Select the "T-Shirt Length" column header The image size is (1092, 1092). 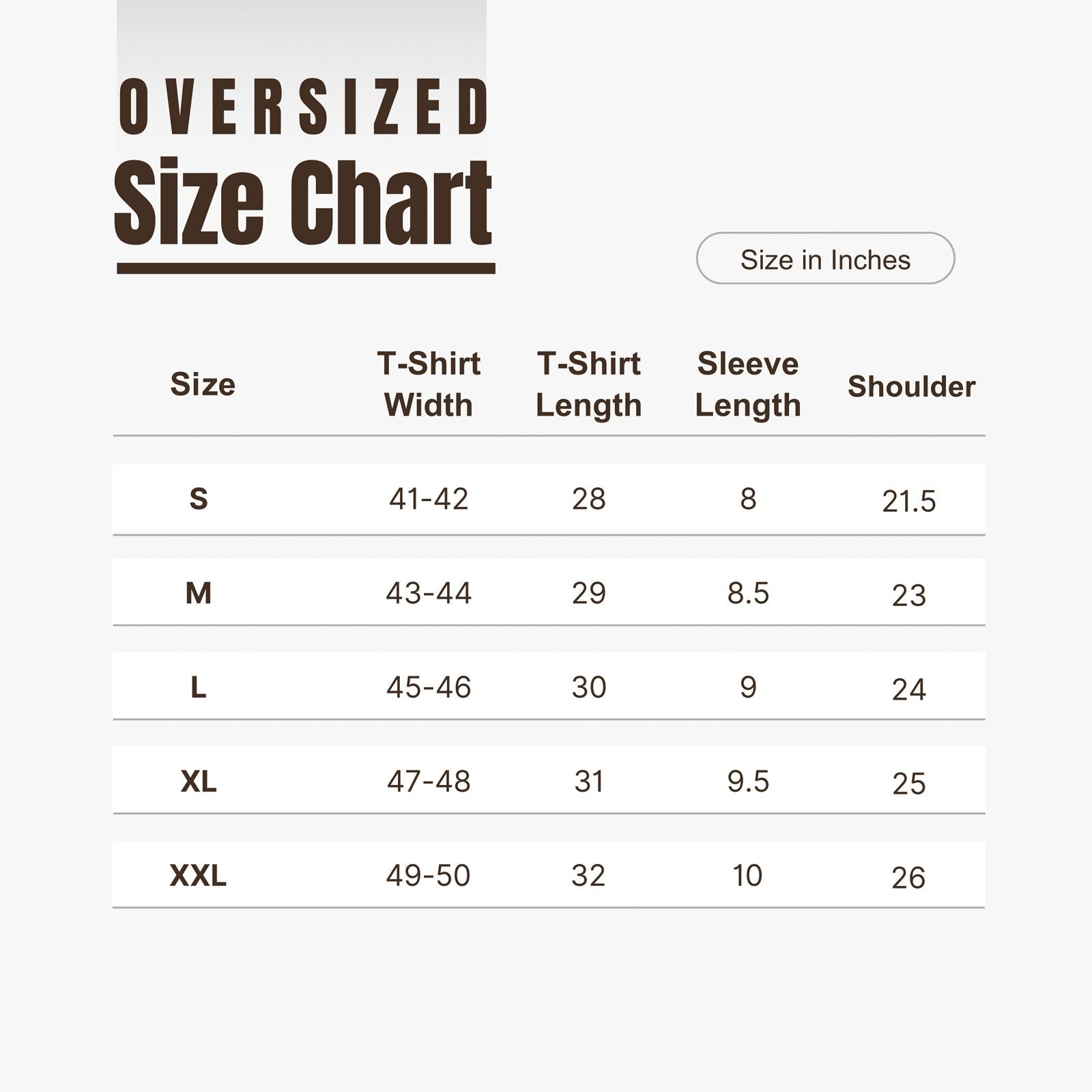[588, 384]
